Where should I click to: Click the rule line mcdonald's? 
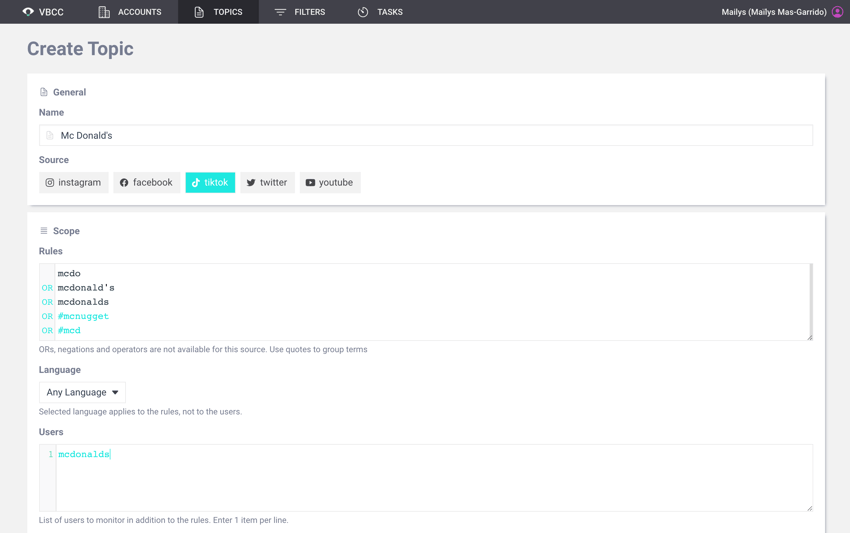tap(86, 288)
